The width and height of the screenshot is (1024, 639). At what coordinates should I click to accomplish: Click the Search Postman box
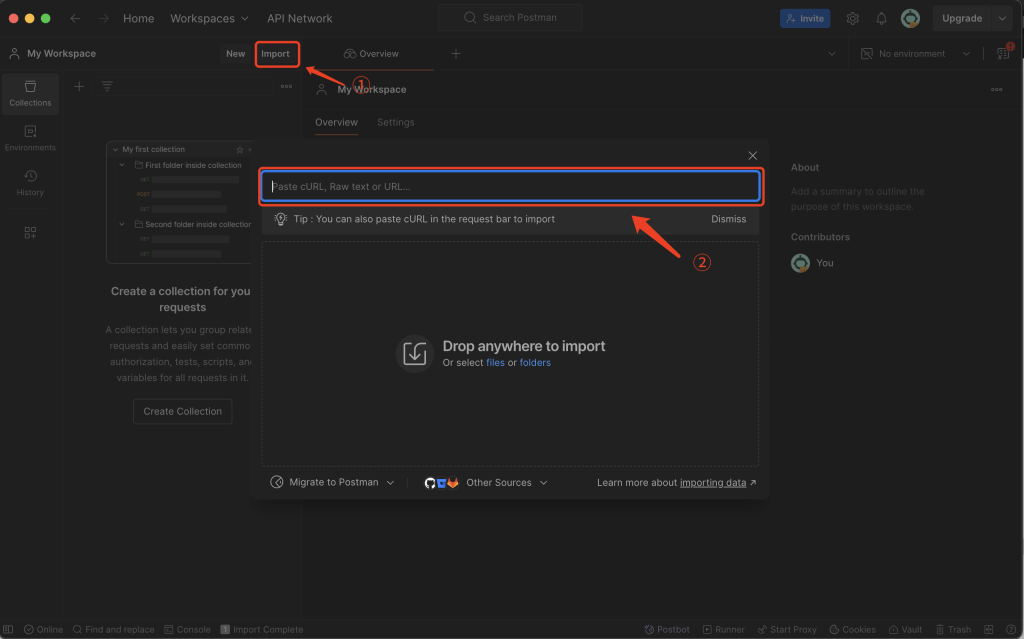click(x=510, y=18)
